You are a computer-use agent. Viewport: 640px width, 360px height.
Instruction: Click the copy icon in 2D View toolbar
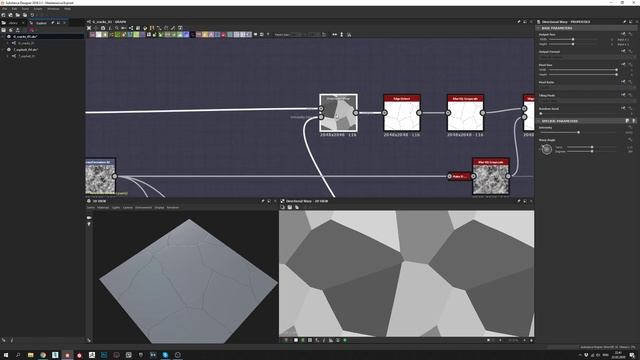[296, 207]
